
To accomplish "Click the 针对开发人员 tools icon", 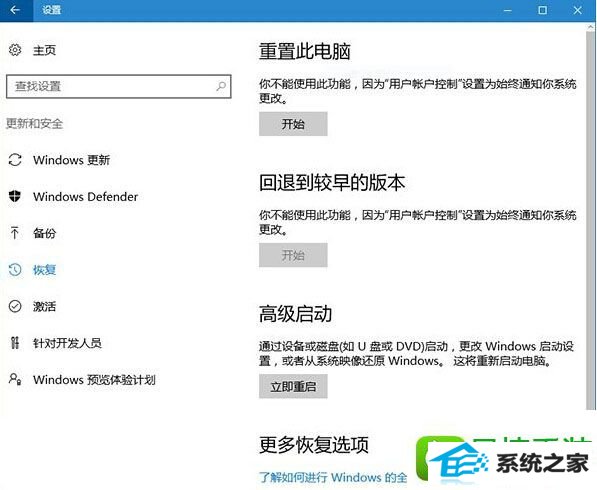I will pos(15,343).
